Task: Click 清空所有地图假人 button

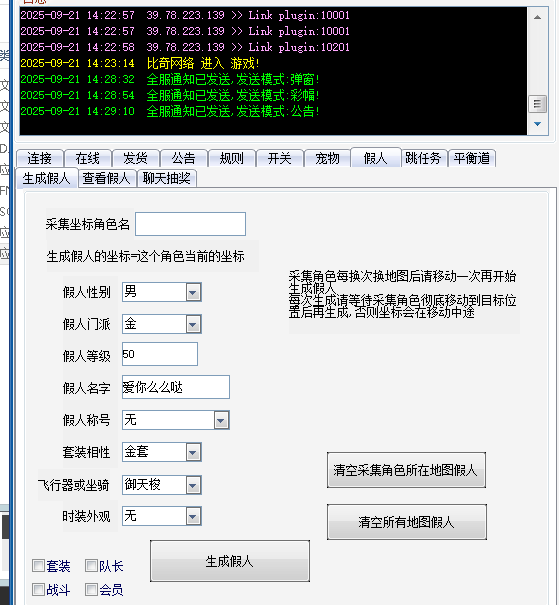Action: [407, 522]
